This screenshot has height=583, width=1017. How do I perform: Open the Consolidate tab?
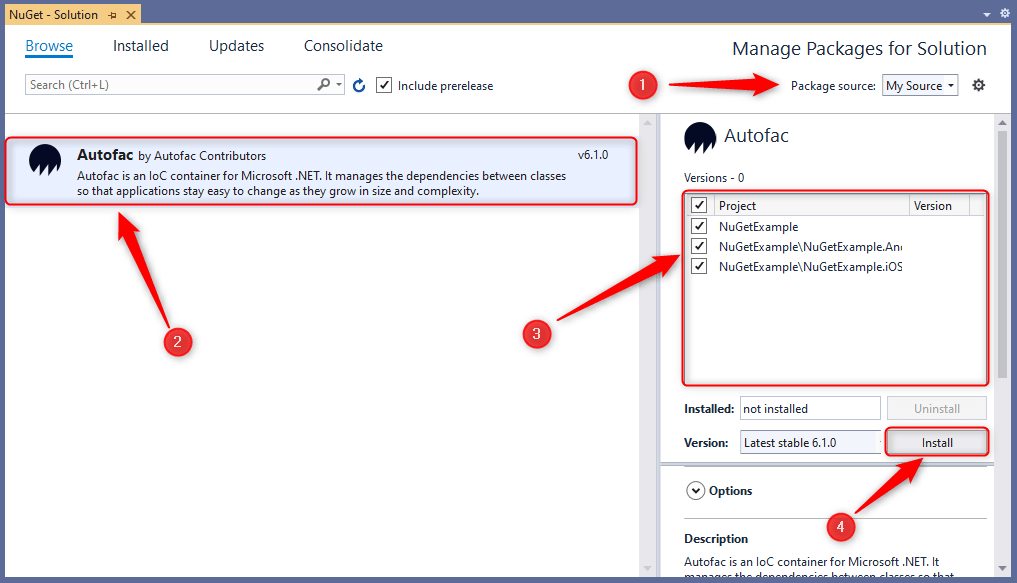tap(343, 46)
